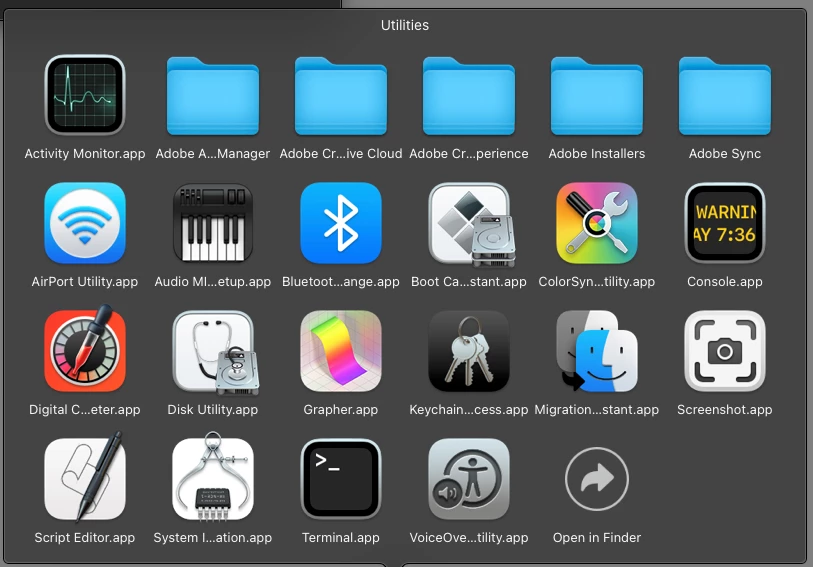Launch Migration Assistant Finder-faces icon

pyautogui.click(x=597, y=351)
